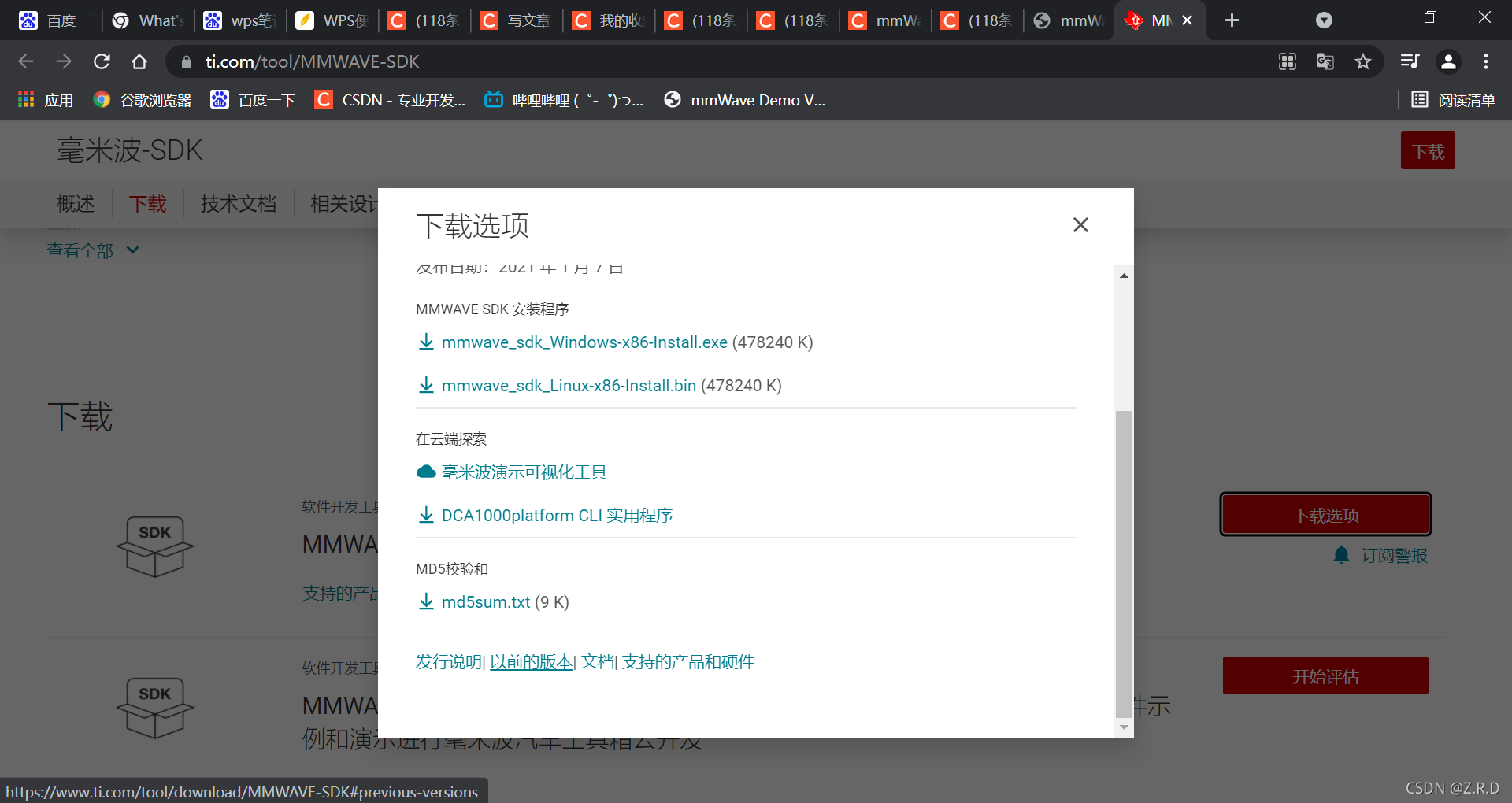This screenshot has height=803, width=1512.
Task: Switch to the wps笔 tab
Action: 240,20
